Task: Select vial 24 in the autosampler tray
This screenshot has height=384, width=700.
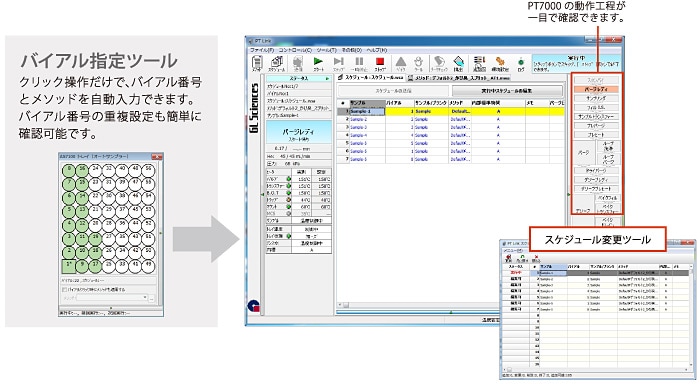Action: point(95,170)
